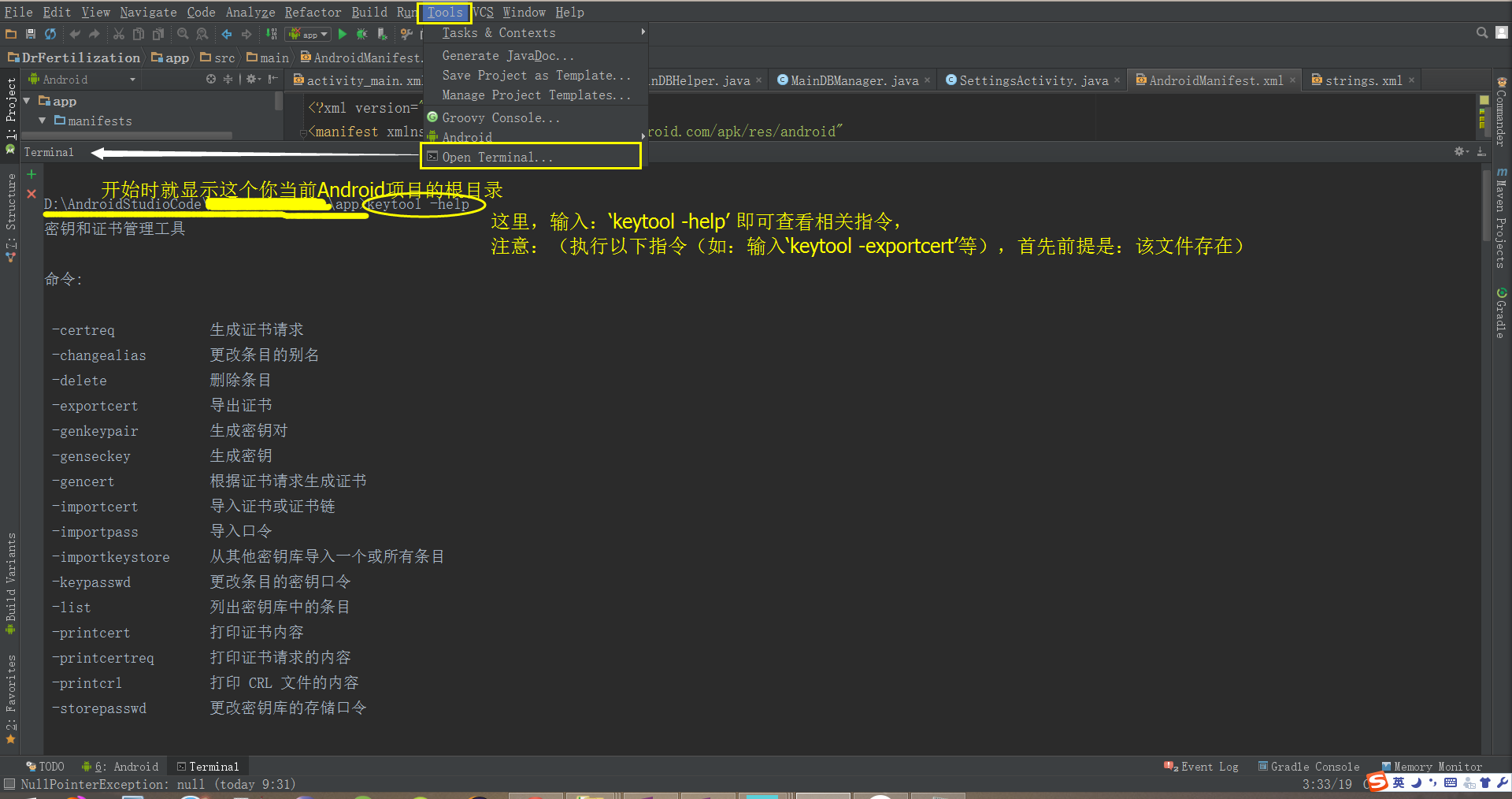
Task: Collapse the app module tree node
Action: pos(27,101)
